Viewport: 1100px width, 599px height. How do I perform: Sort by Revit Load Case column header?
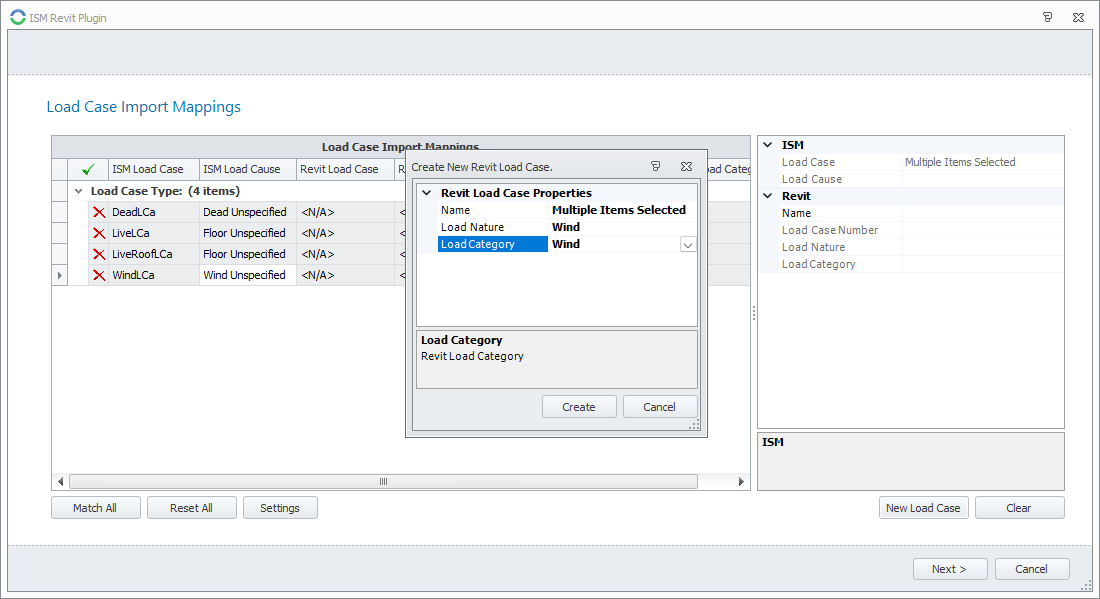(345, 169)
